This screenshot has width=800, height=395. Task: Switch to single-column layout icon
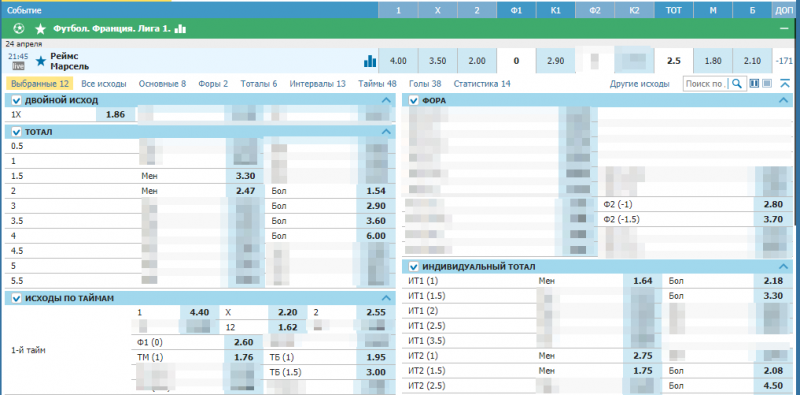click(767, 84)
